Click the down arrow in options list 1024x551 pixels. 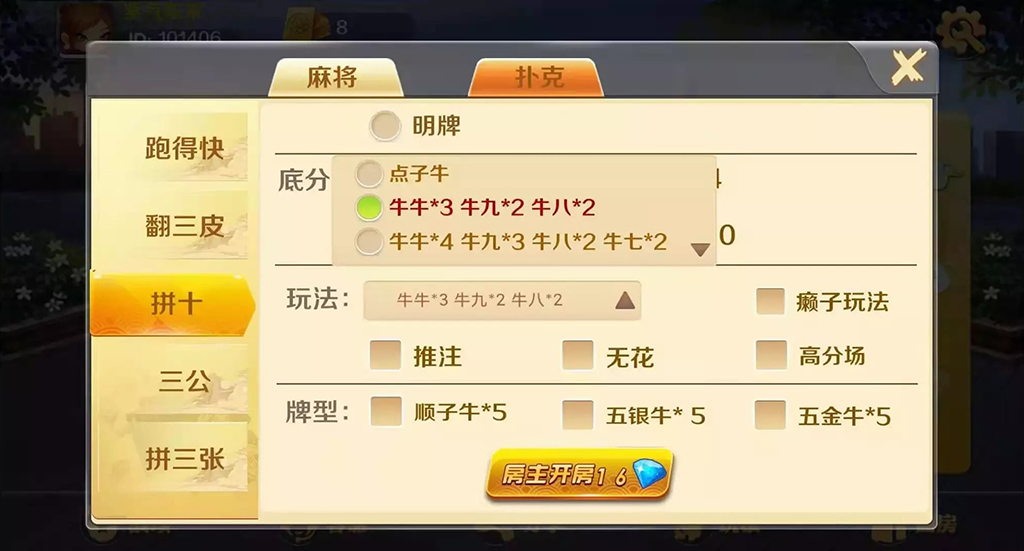pos(700,249)
